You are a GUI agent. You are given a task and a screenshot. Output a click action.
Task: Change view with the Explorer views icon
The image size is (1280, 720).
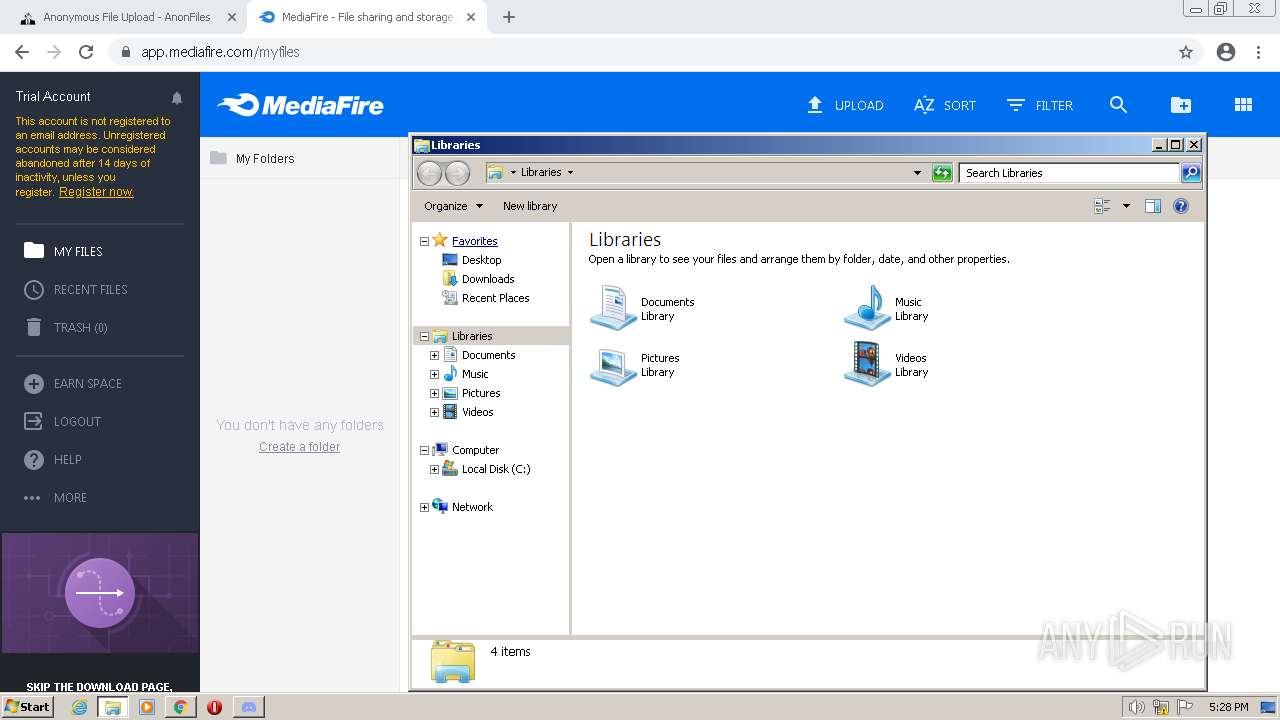[x=1103, y=206]
